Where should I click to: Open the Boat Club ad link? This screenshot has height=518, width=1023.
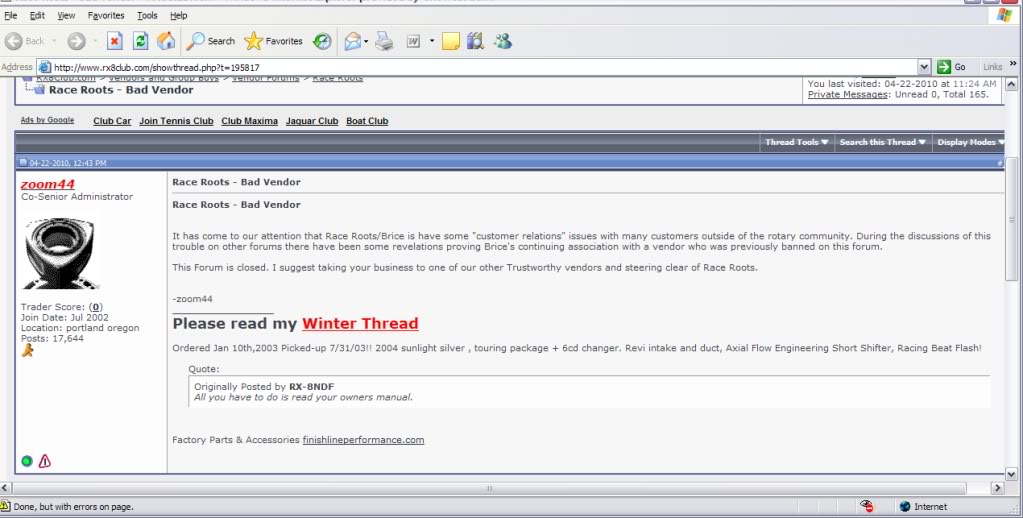pos(367,121)
